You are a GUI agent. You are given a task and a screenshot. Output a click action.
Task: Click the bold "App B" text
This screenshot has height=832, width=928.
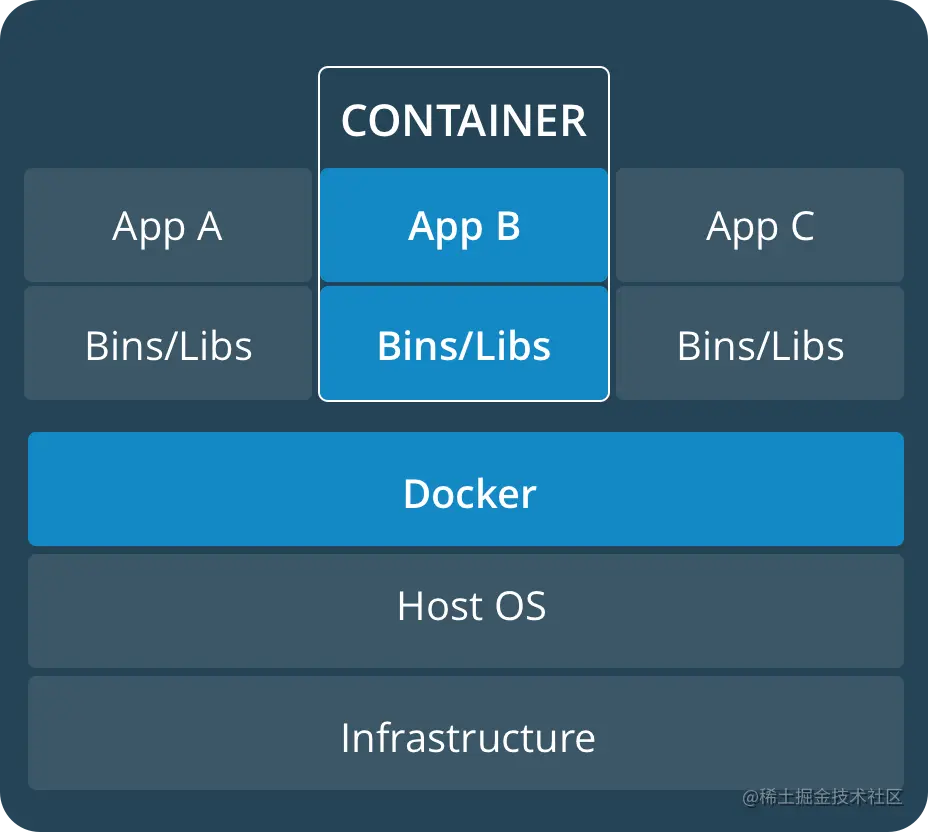click(464, 227)
